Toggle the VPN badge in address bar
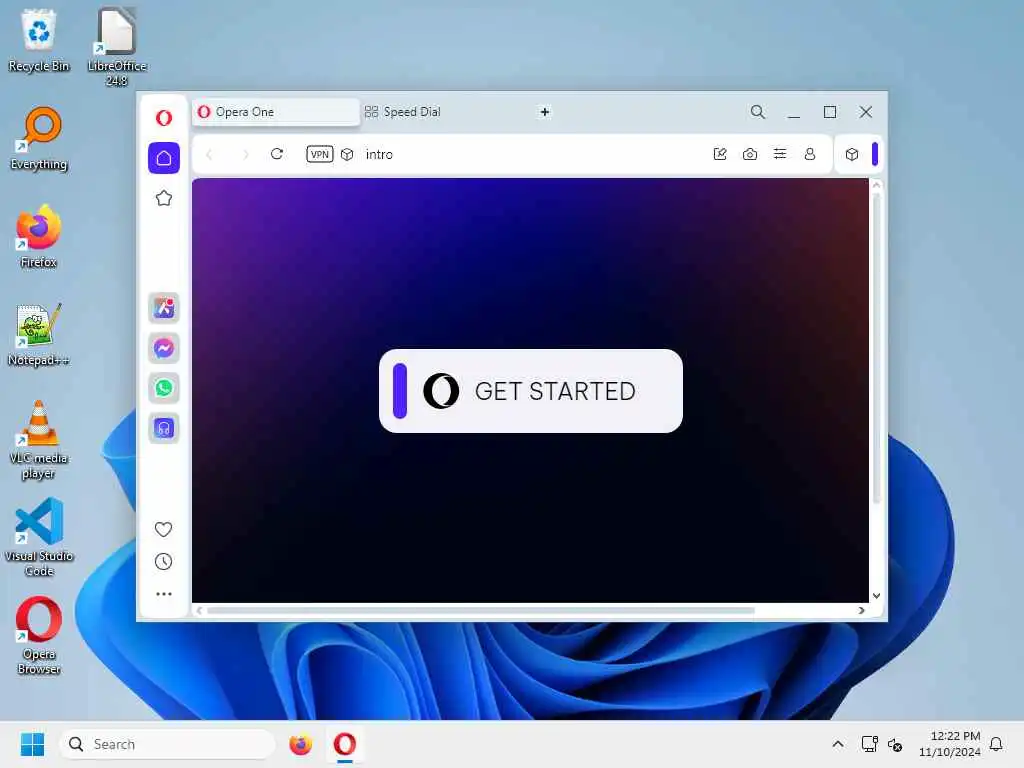Screen dimensions: 1024x768 320,154
